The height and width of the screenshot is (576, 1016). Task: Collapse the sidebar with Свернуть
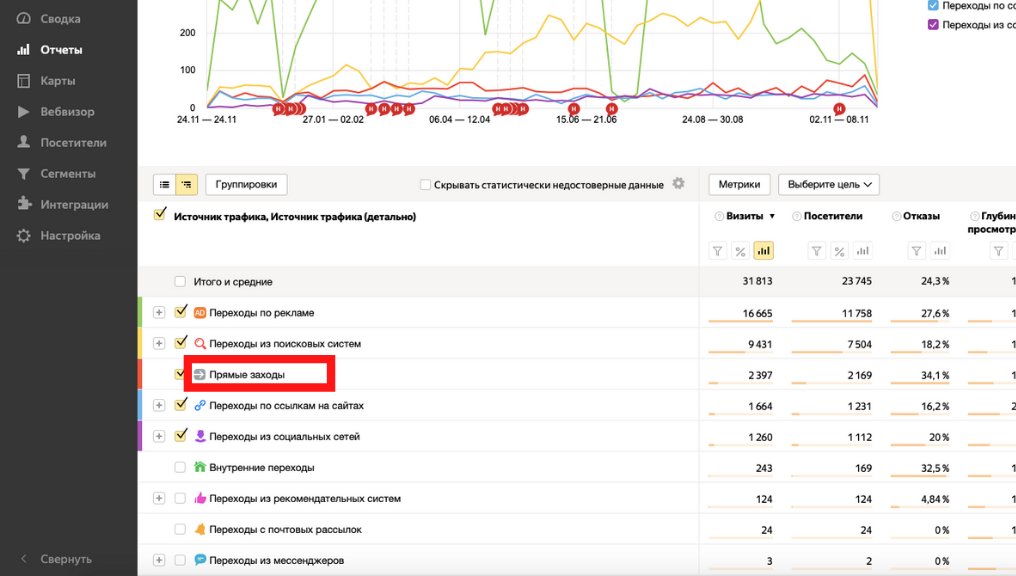coord(66,559)
